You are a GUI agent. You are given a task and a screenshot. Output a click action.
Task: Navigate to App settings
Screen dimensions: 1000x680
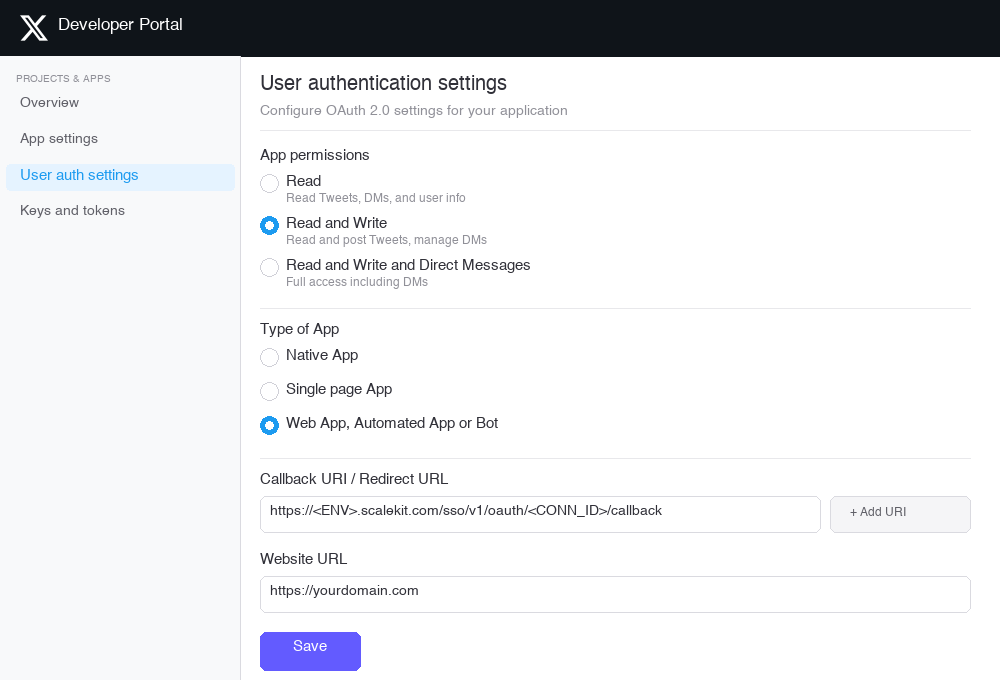pyautogui.click(x=58, y=138)
